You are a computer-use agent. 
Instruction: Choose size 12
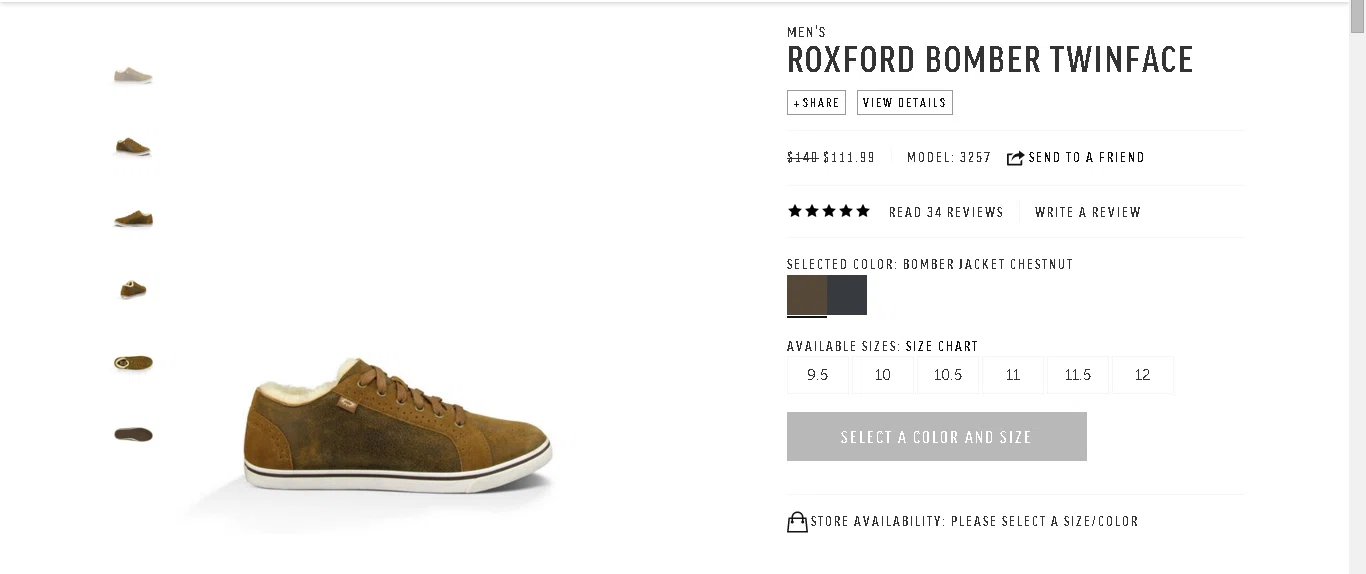coord(1143,375)
